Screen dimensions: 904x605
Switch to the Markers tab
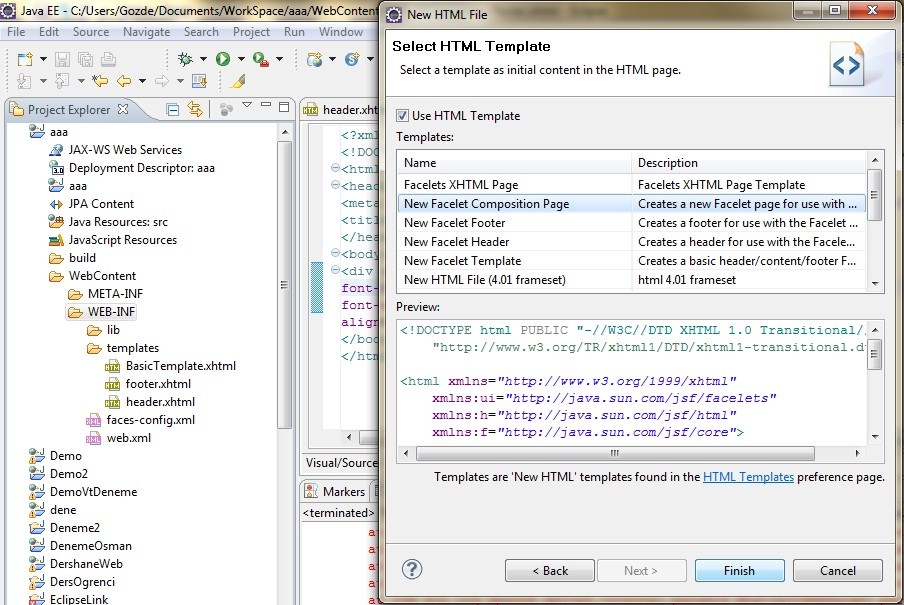click(x=336, y=491)
